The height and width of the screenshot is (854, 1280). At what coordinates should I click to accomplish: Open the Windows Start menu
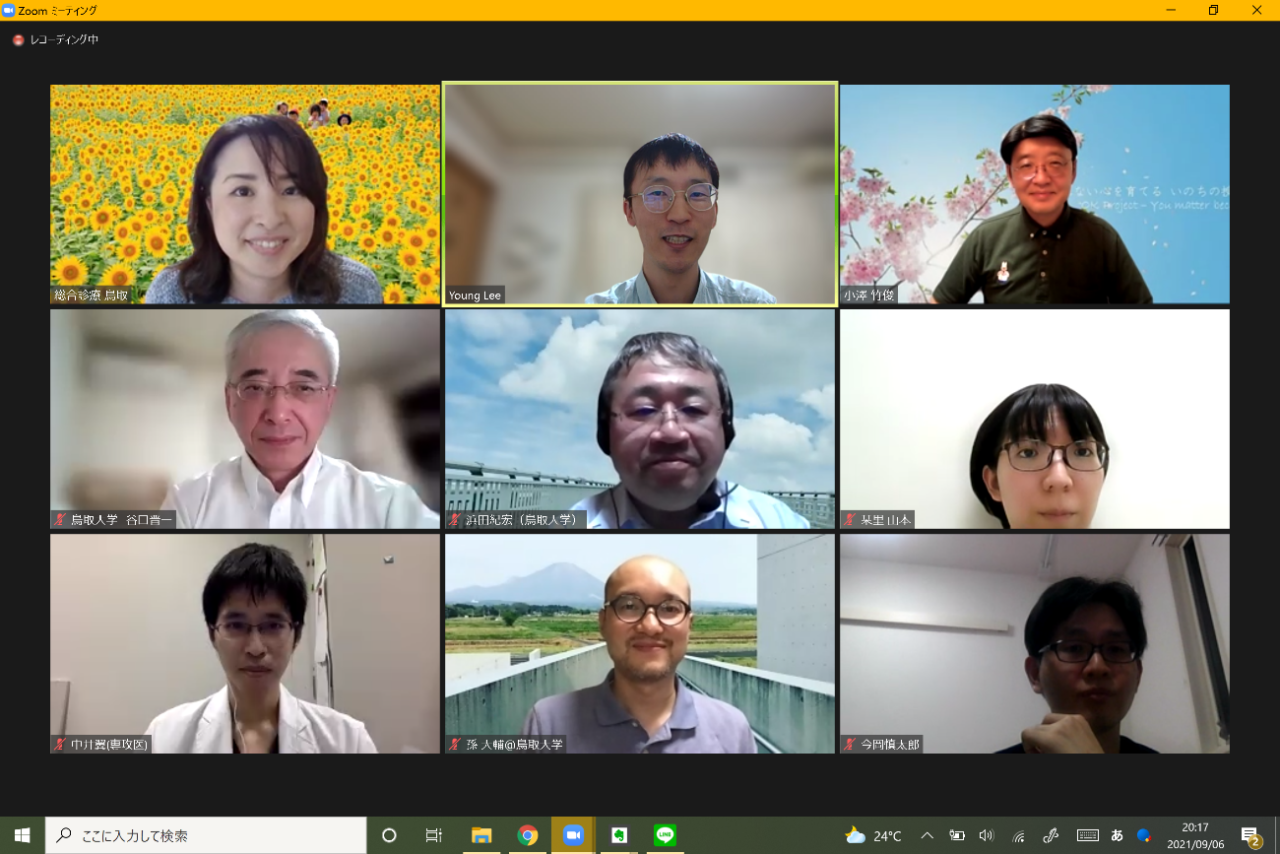(22, 835)
